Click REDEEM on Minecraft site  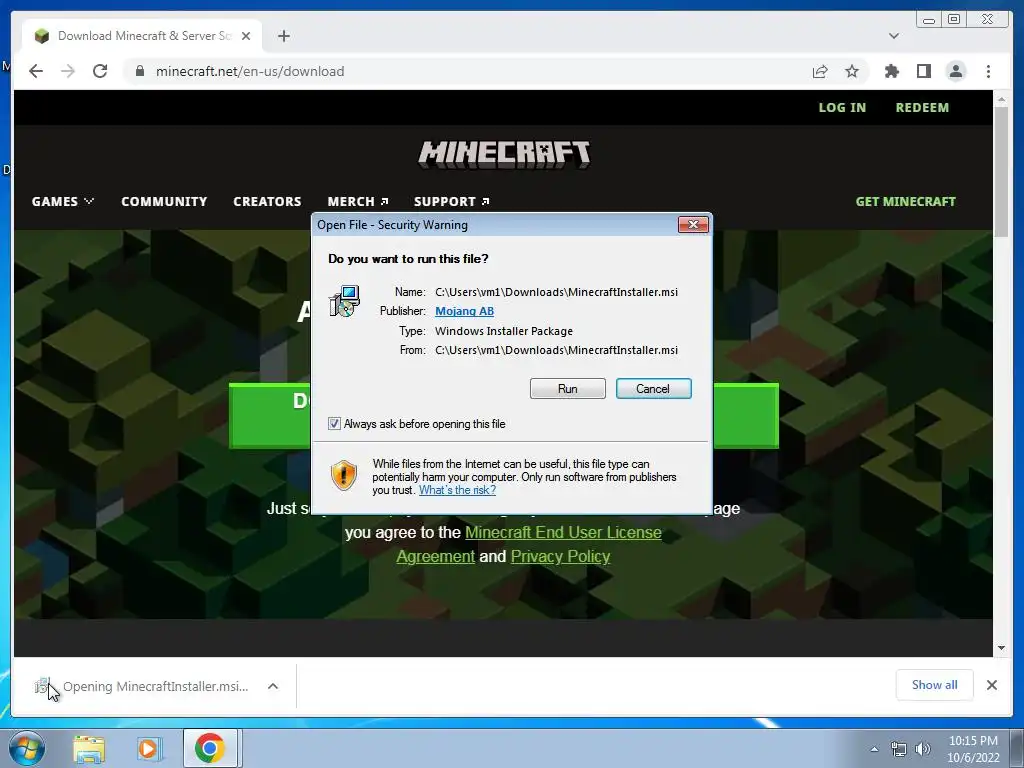[922, 108]
